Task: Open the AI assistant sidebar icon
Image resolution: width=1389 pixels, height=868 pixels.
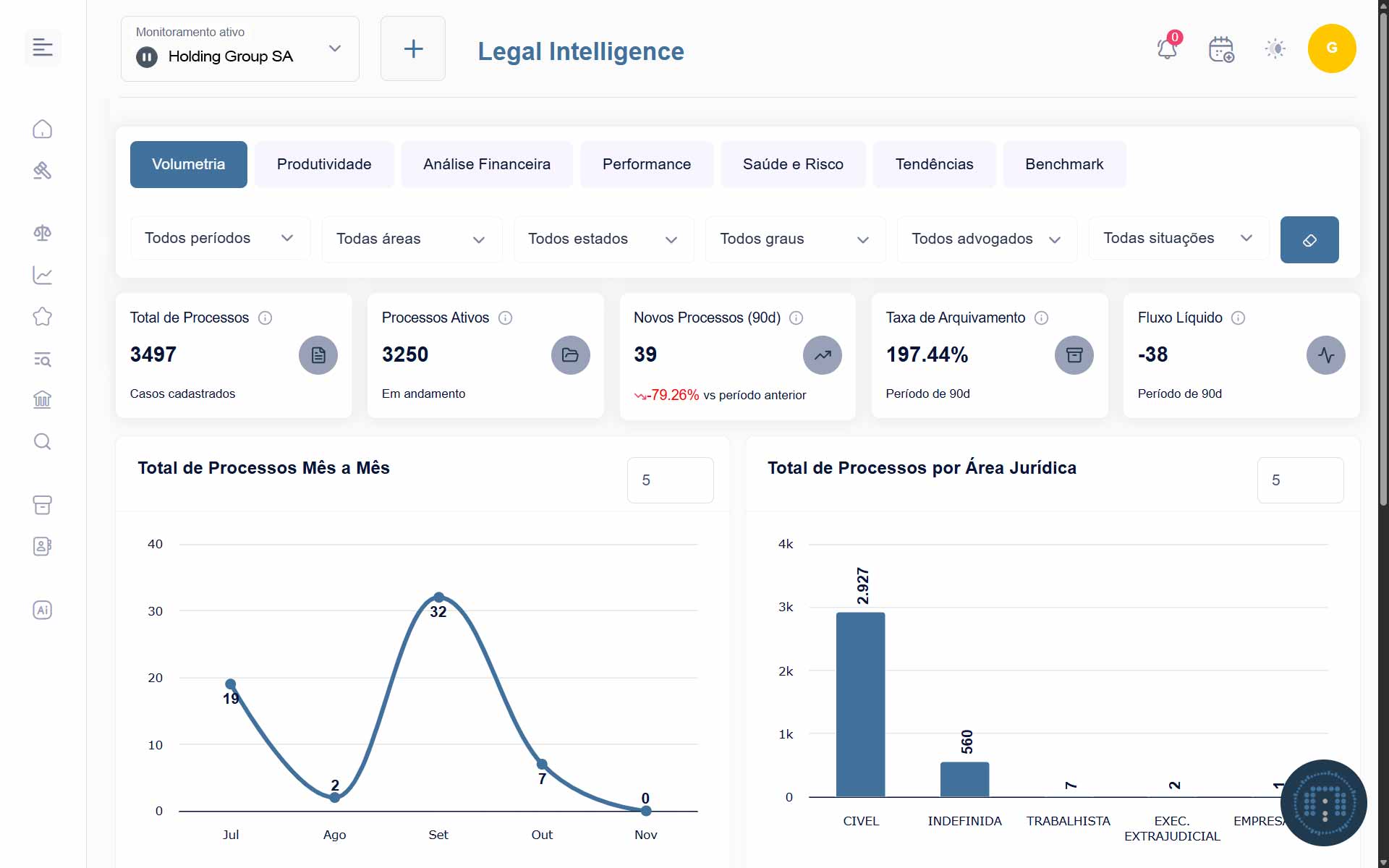Action: click(x=43, y=610)
